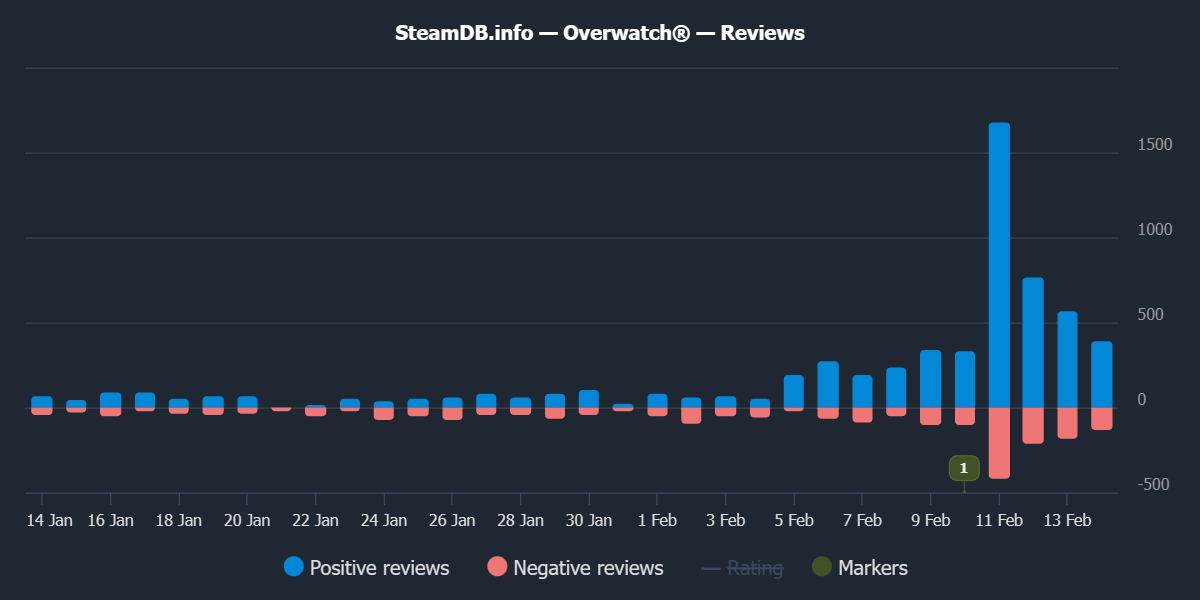Click the blue Positive reviews legend circle
The height and width of the screenshot is (600, 1200).
click(x=294, y=567)
